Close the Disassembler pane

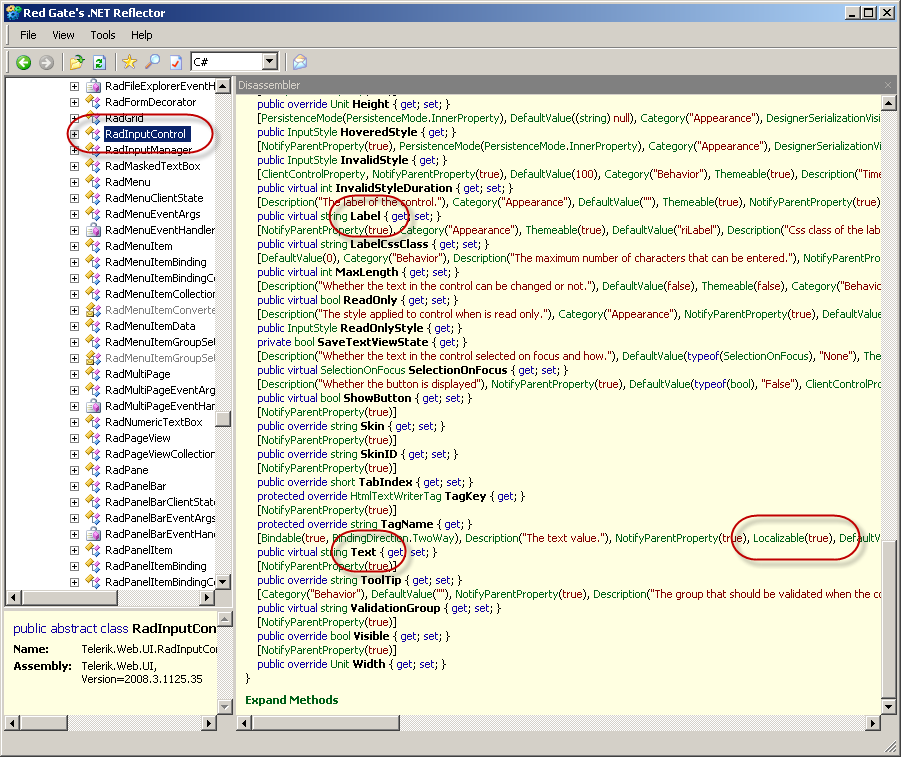[x=888, y=86]
